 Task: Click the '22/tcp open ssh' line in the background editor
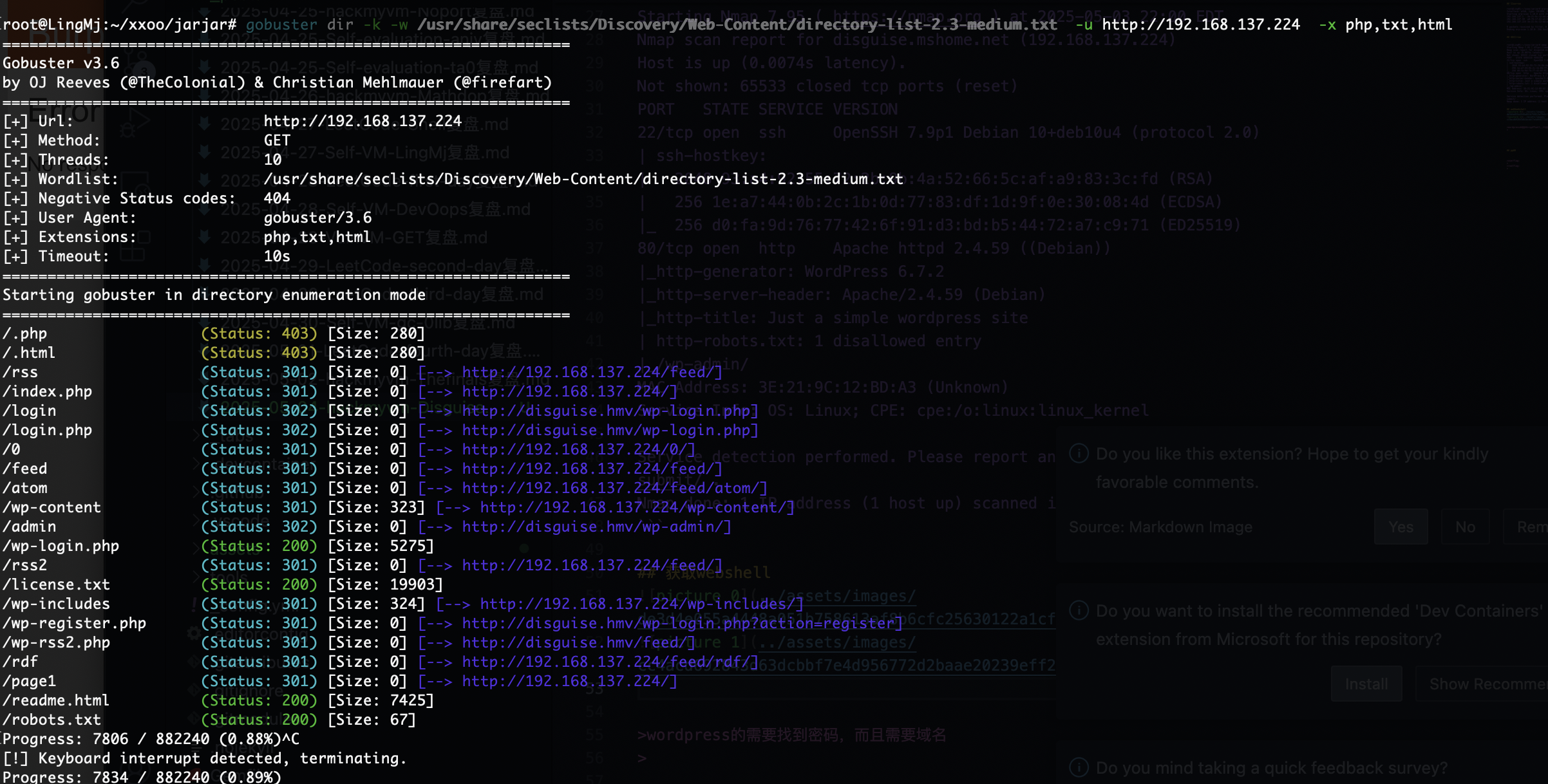pyautogui.click(x=948, y=133)
